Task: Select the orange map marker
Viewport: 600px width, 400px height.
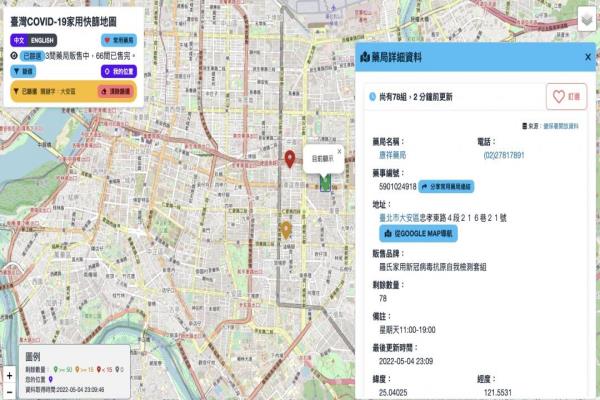Action: pos(286,230)
